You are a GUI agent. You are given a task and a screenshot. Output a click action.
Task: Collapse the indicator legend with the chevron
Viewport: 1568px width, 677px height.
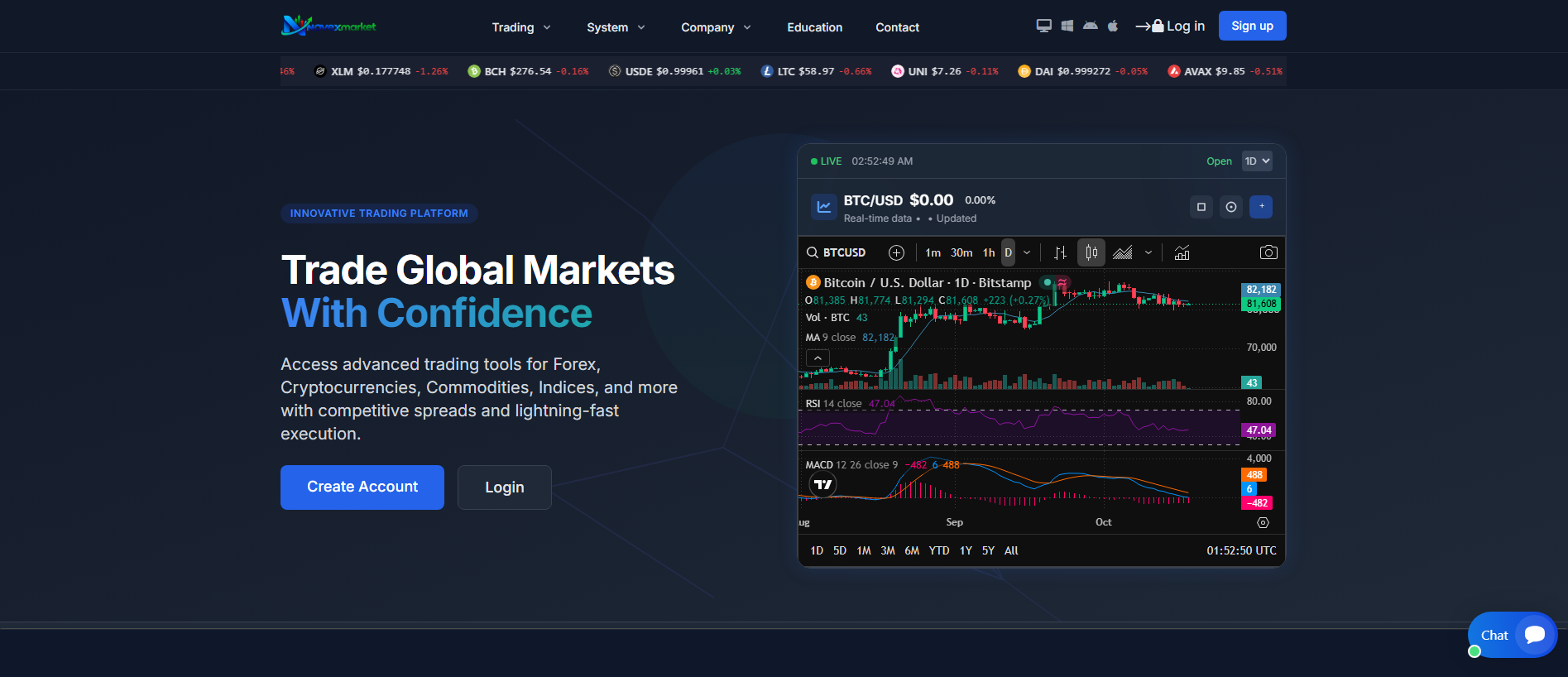tap(818, 358)
